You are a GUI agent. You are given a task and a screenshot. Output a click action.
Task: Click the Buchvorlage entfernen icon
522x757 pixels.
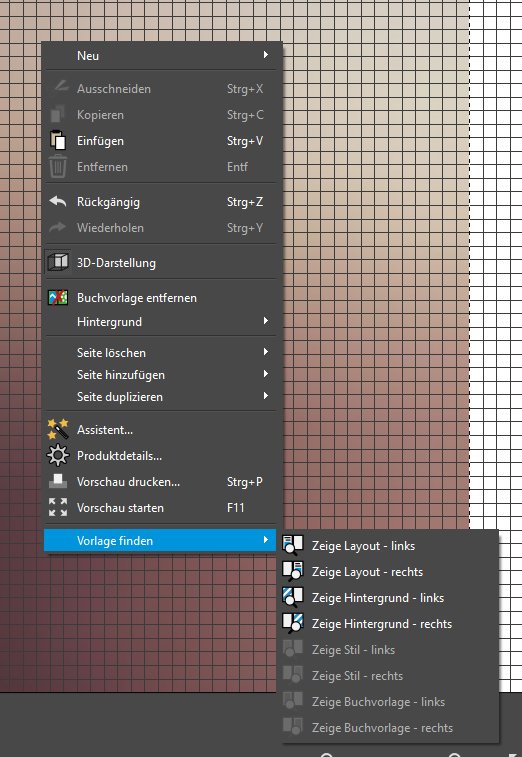click(x=58, y=297)
